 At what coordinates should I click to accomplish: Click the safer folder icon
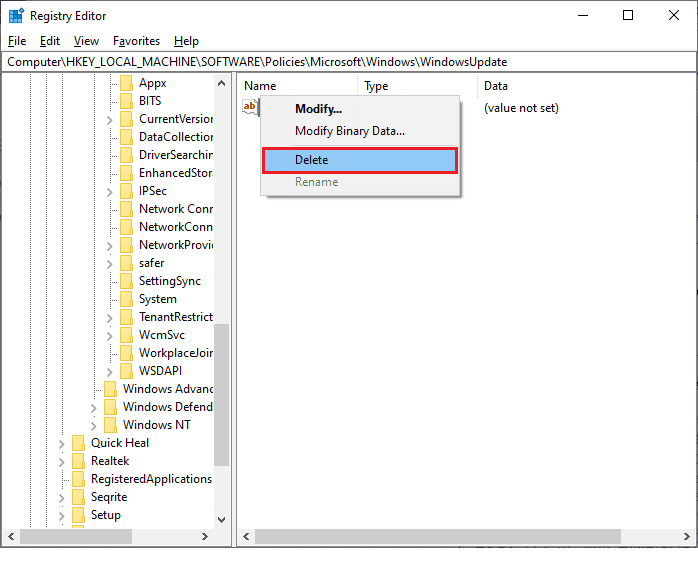(x=126, y=263)
